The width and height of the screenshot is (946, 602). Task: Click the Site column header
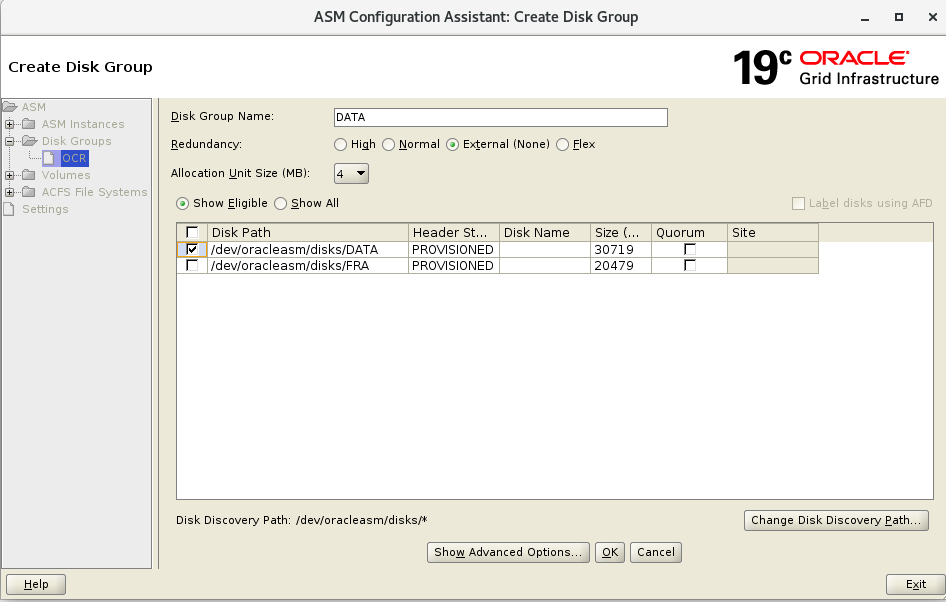tap(773, 232)
